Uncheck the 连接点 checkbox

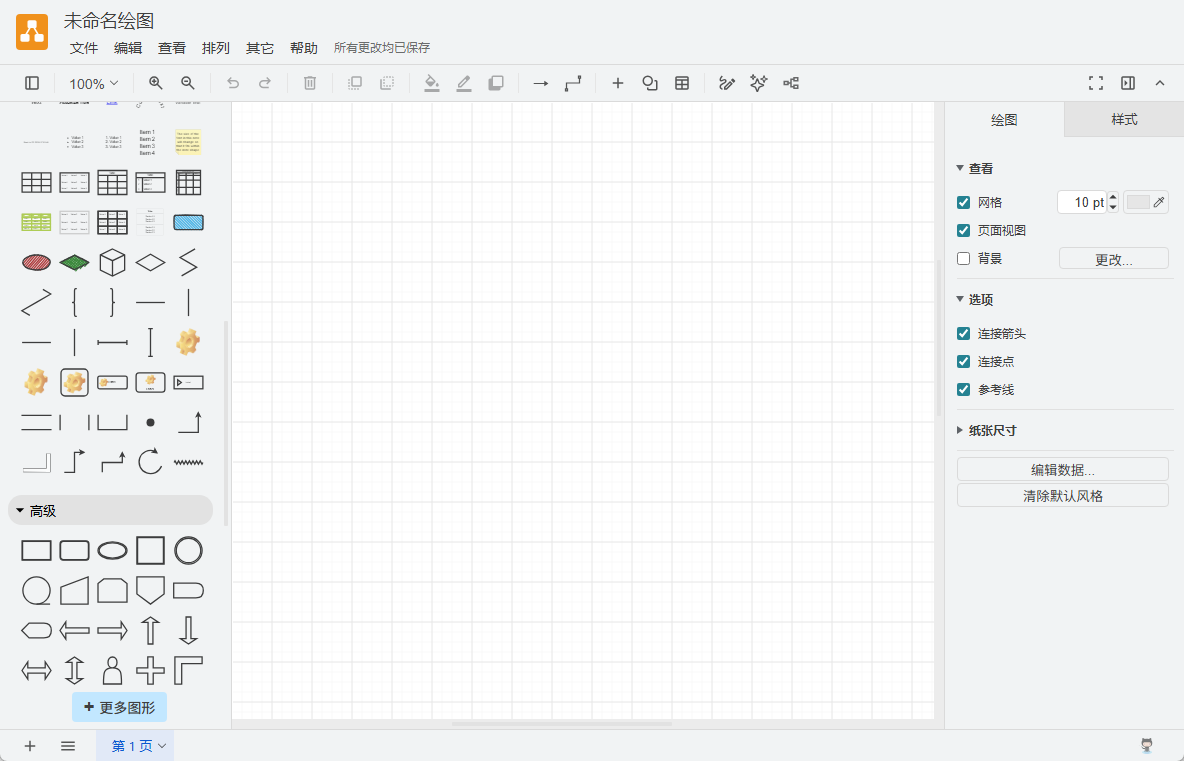point(964,362)
